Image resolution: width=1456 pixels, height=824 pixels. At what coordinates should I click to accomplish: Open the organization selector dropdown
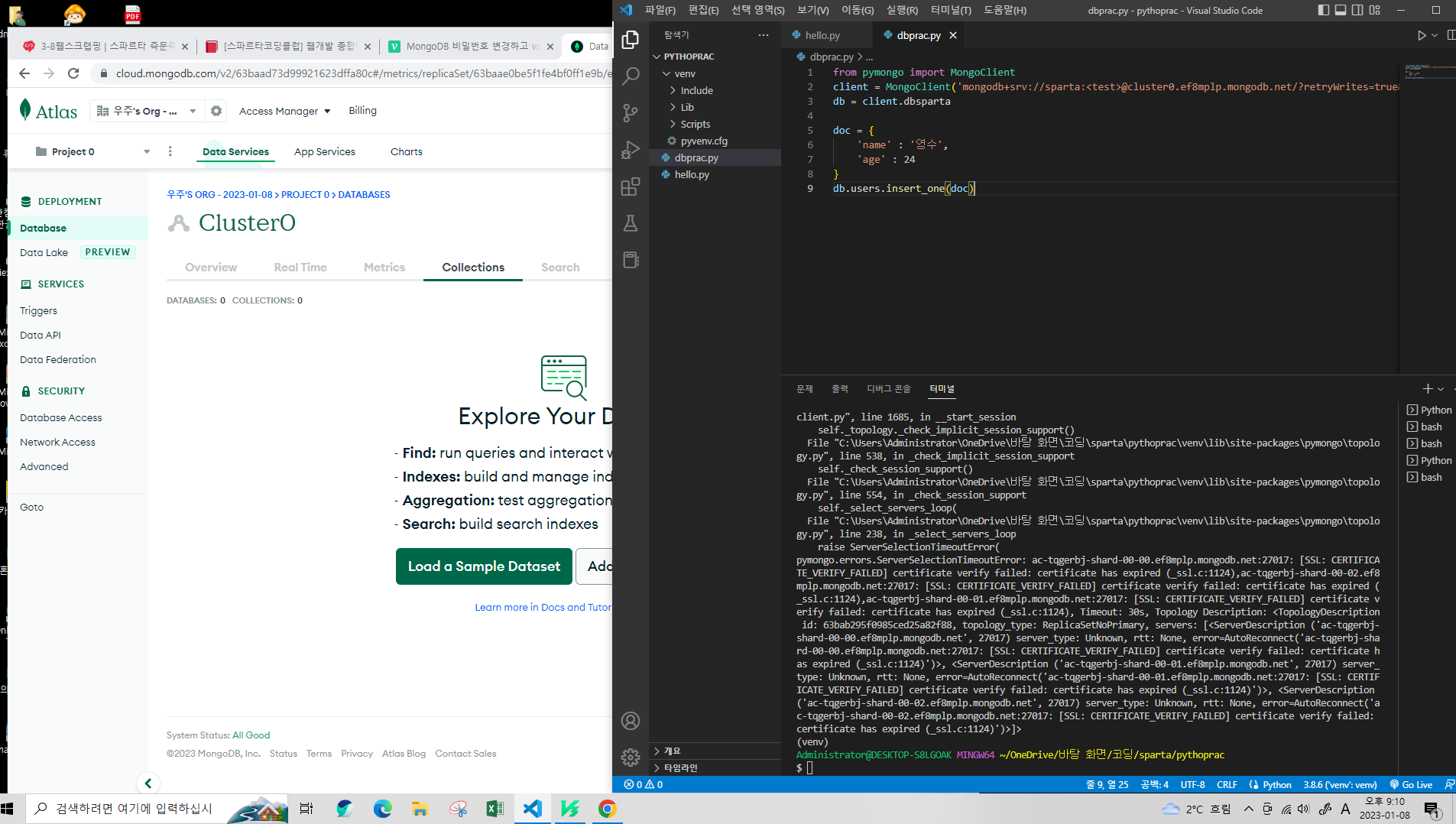point(146,111)
